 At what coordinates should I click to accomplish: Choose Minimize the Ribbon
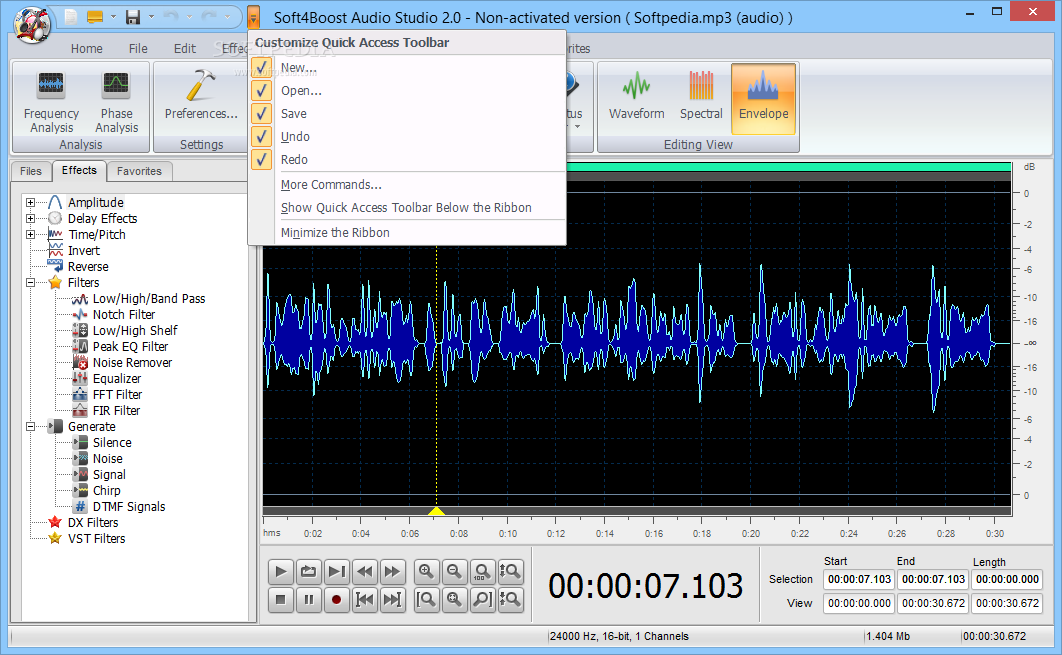[335, 232]
